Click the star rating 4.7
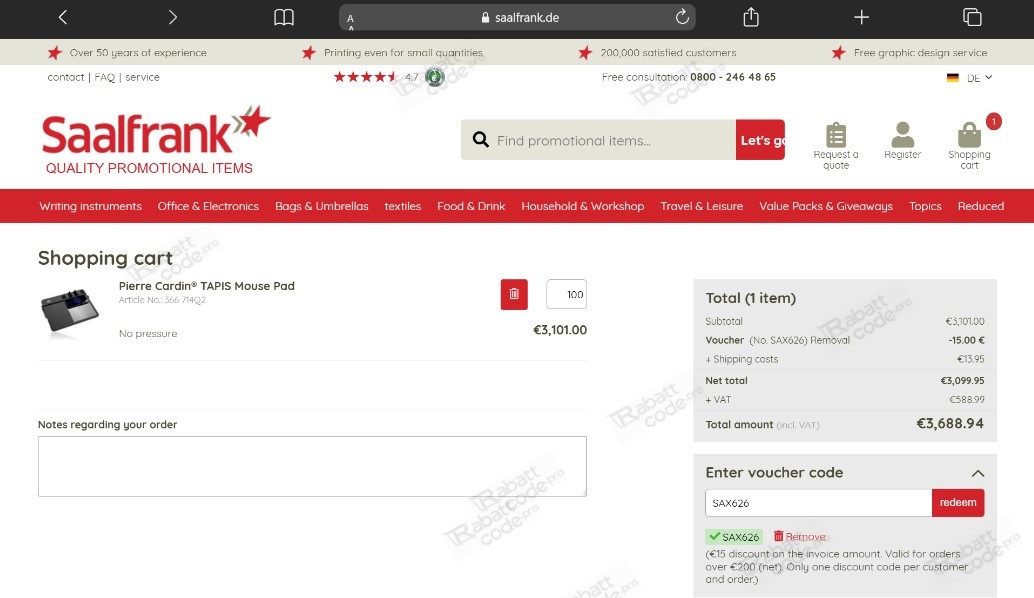 pyautogui.click(x=375, y=77)
